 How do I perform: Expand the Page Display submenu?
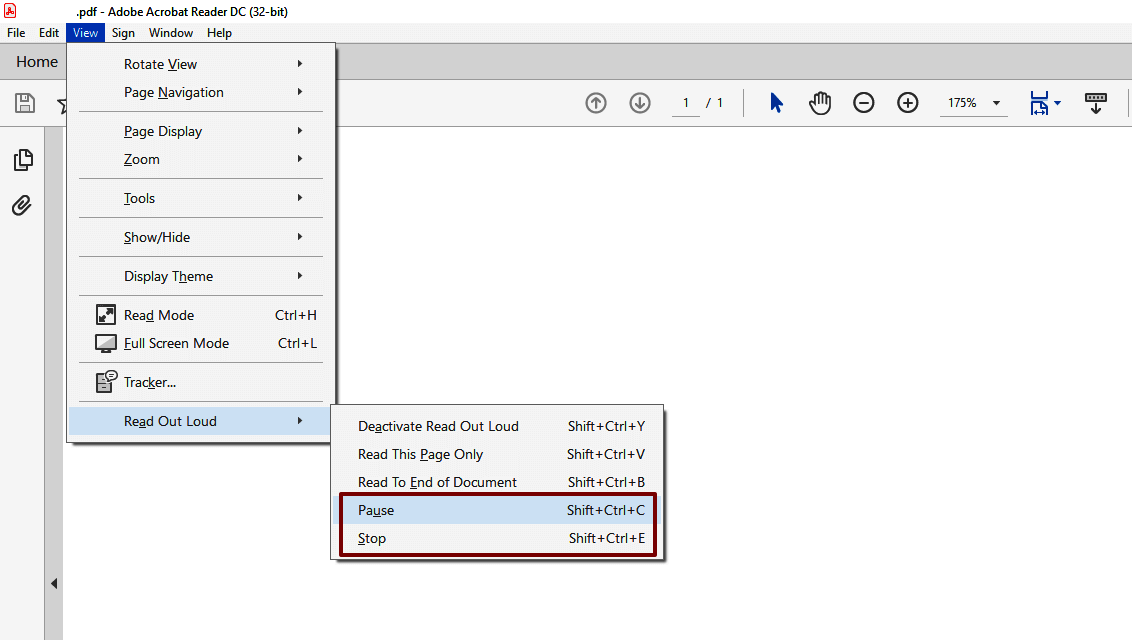tap(163, 130)
